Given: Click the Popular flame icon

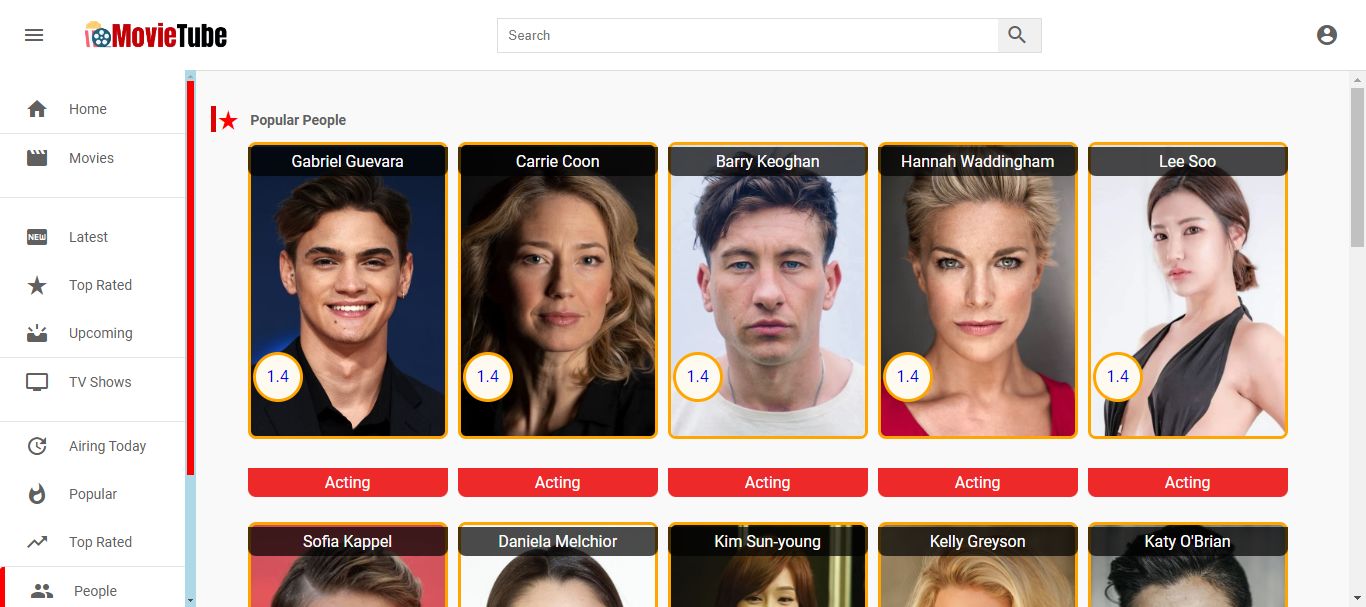Looking at the screenshot, I should 37,494.
